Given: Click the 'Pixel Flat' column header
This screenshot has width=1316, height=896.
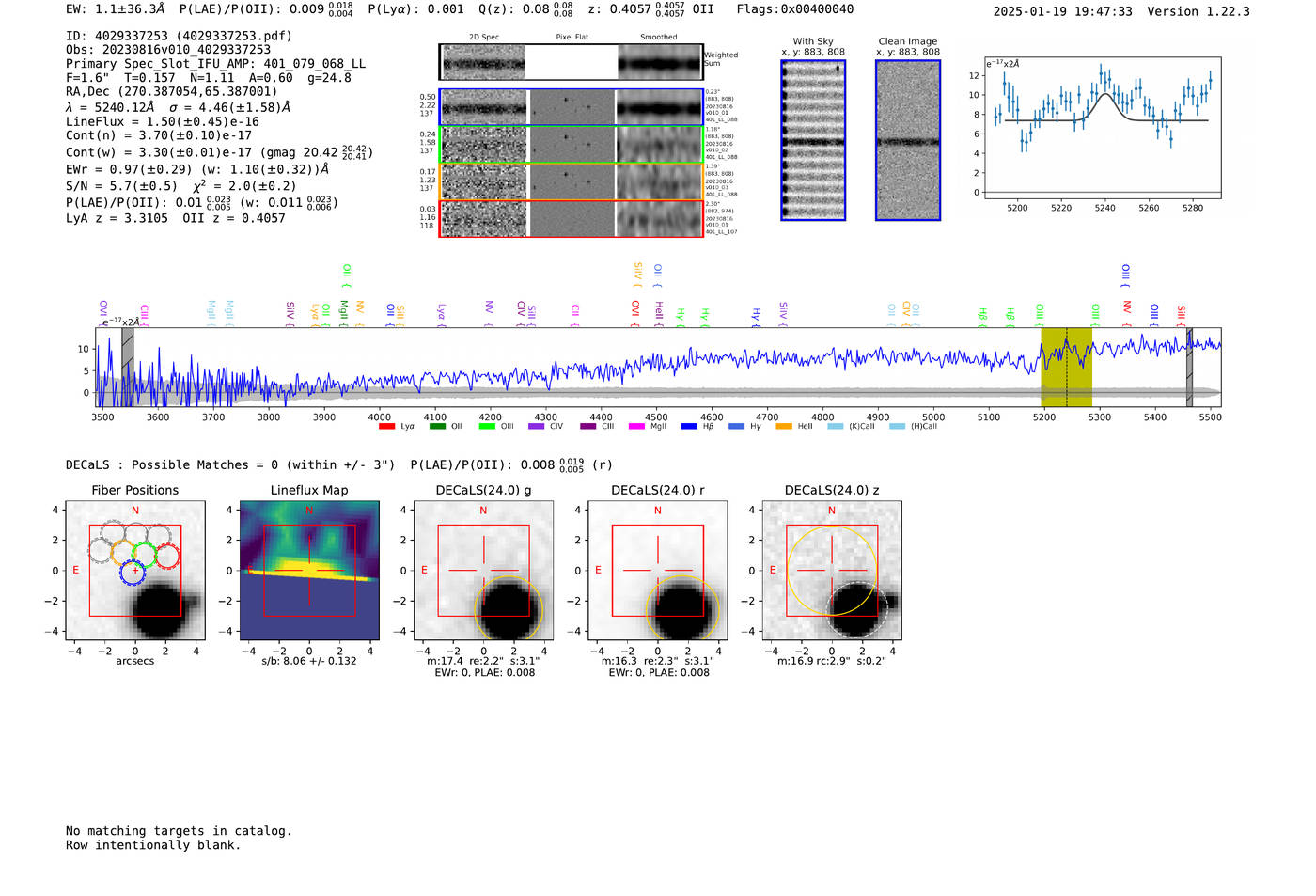Looking at the screenshot, I should [x=572, y=38].
